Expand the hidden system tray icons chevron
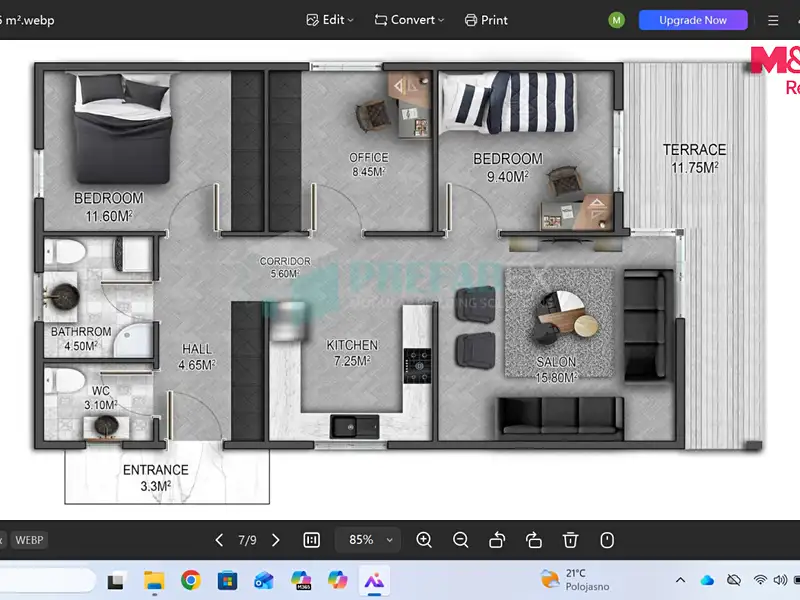Image resolution: width=800 pixels, height=600 pixels. pos(681,580)
